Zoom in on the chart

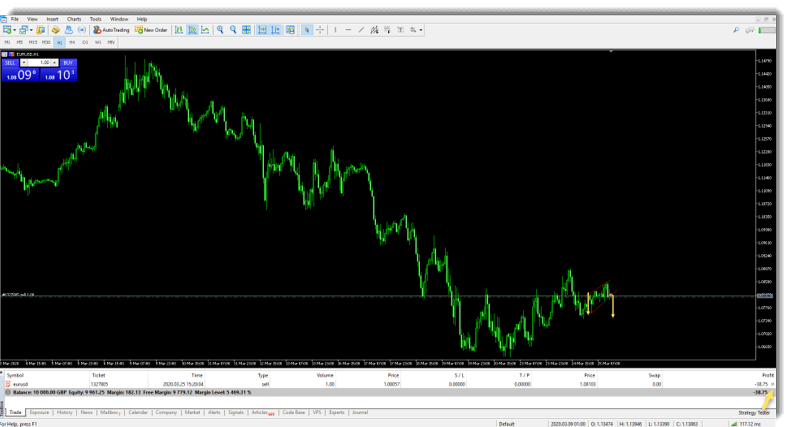click(x=221, y=30)
